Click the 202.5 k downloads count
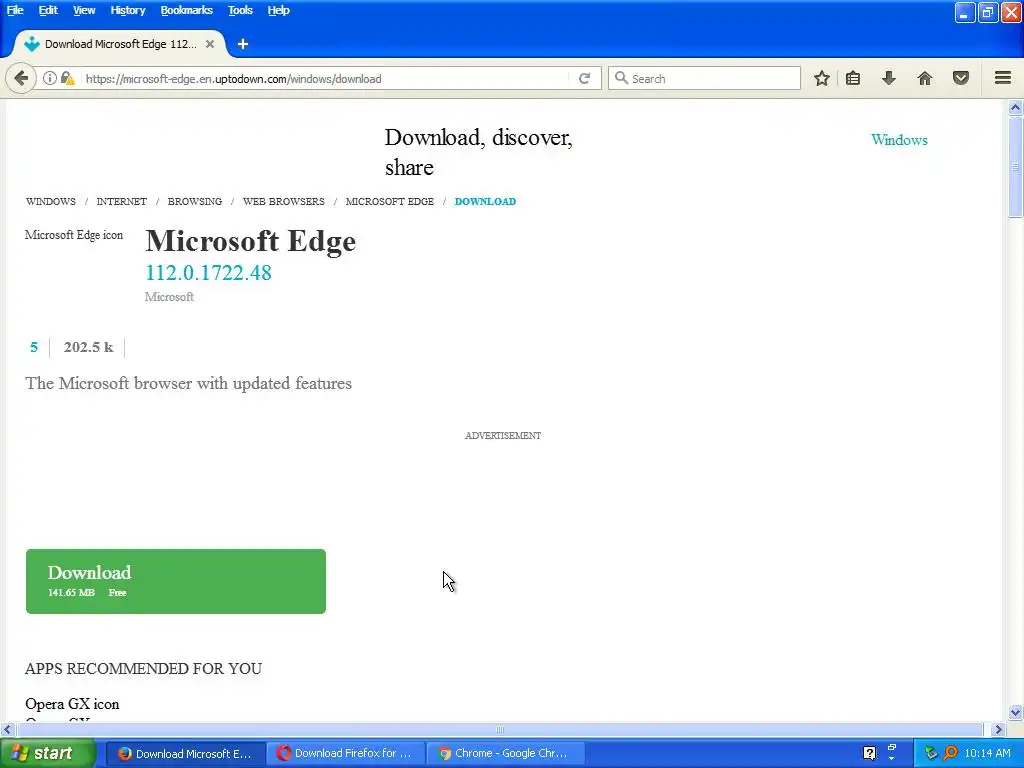The width and height of the screenshot is (1024, 768). click(x=88, y=347)
